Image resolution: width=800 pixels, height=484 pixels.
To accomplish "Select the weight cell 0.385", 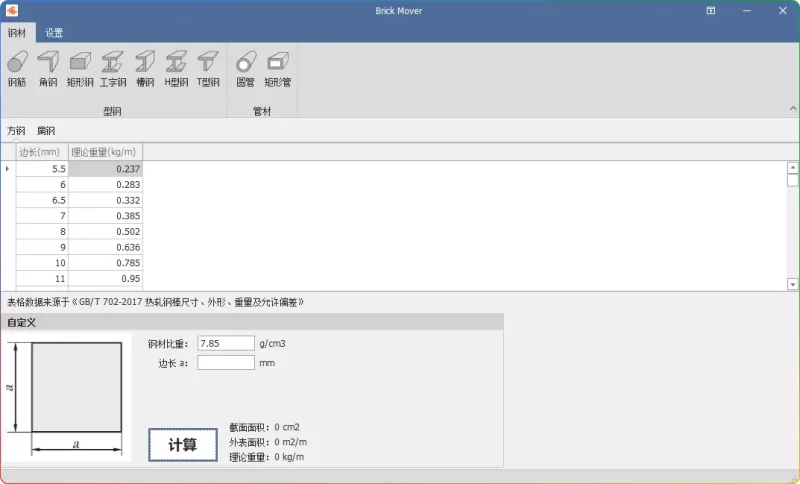I will click(106, 216).
